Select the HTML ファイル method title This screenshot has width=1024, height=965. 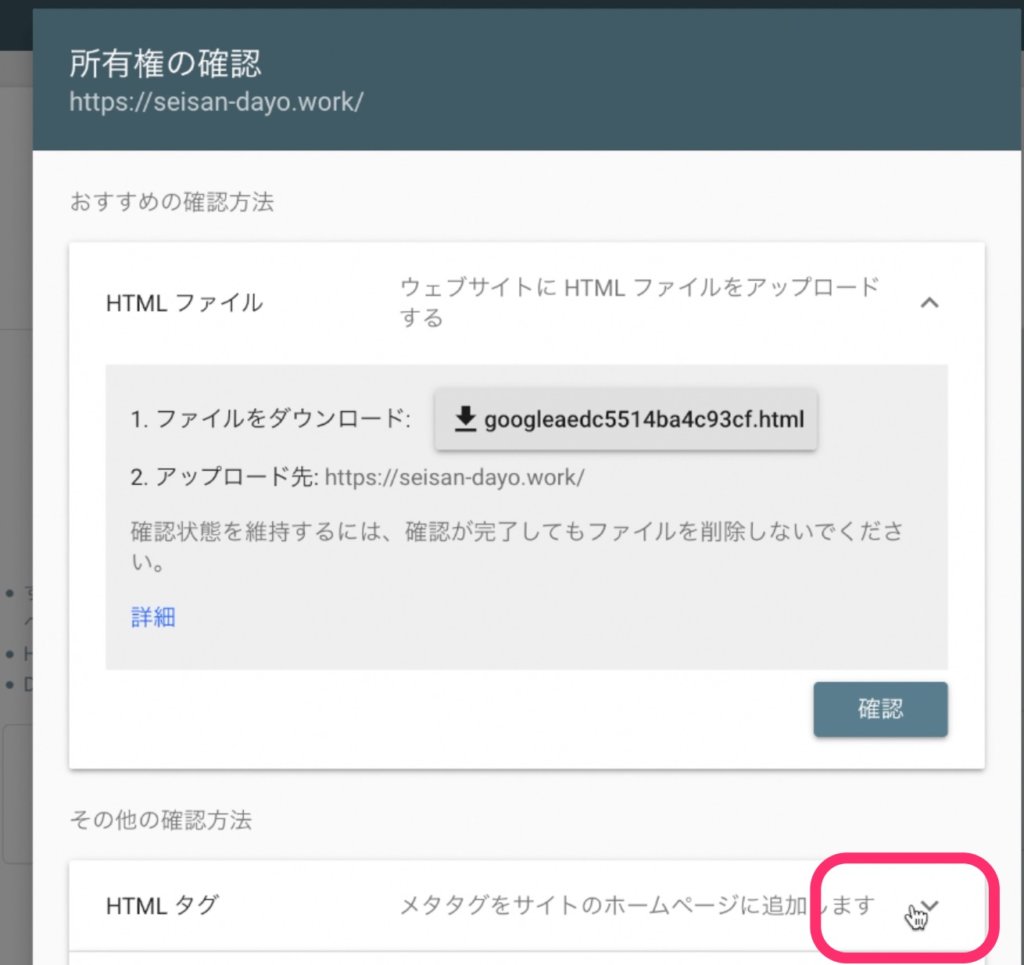(184, 302)
